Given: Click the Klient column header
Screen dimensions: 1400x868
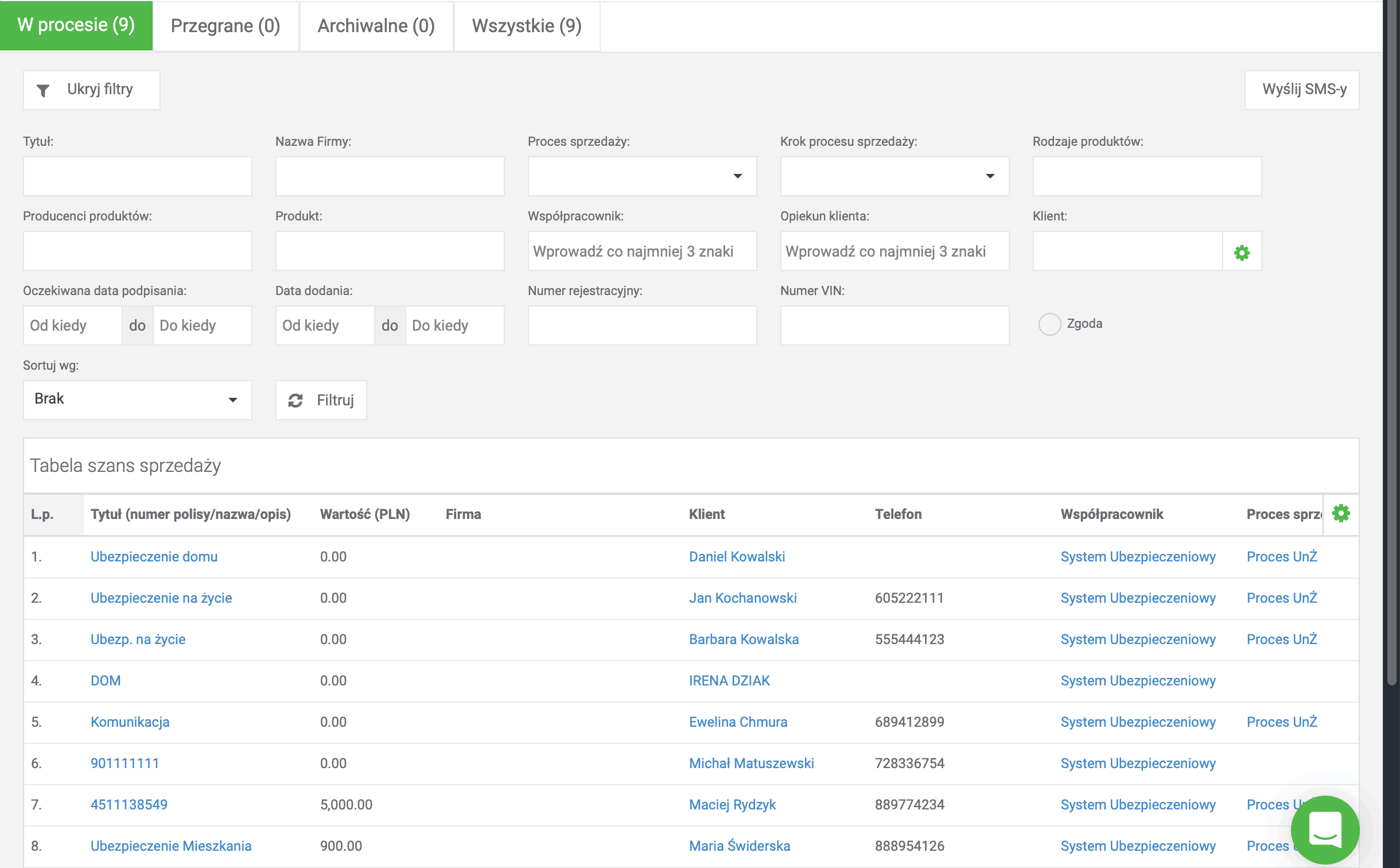Looking at the screenshot, I should click(x=707, y=514).
